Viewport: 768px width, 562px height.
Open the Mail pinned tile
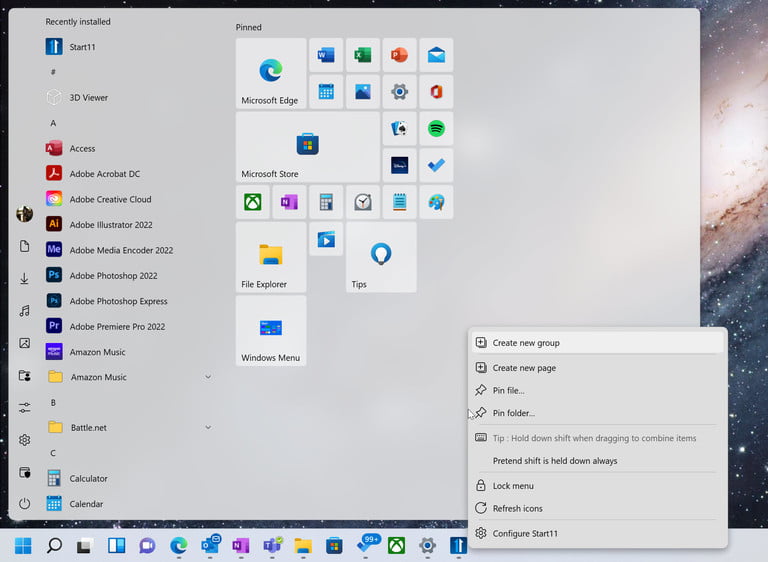[436, 55]
